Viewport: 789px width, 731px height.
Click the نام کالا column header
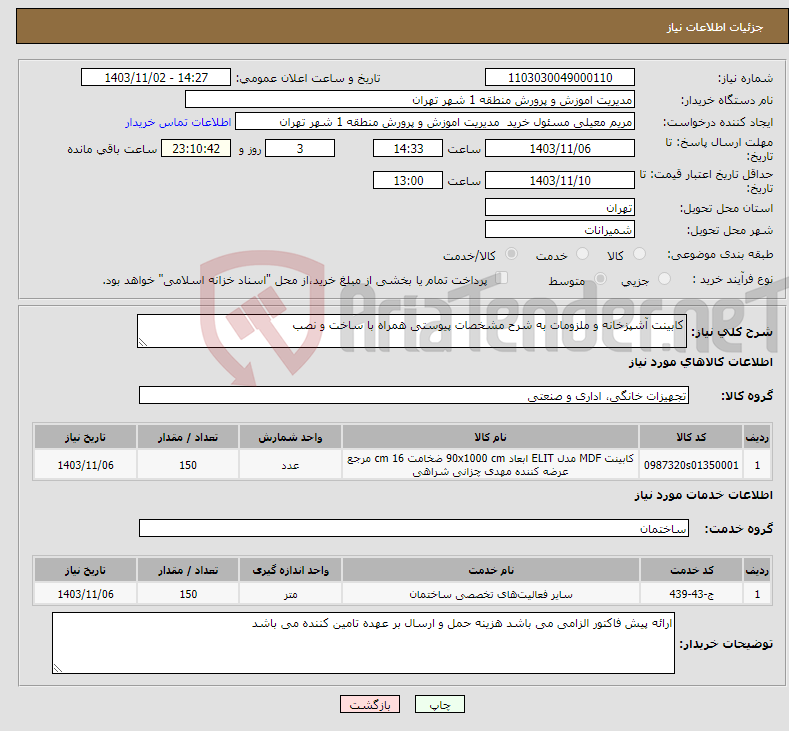point(490,437)
